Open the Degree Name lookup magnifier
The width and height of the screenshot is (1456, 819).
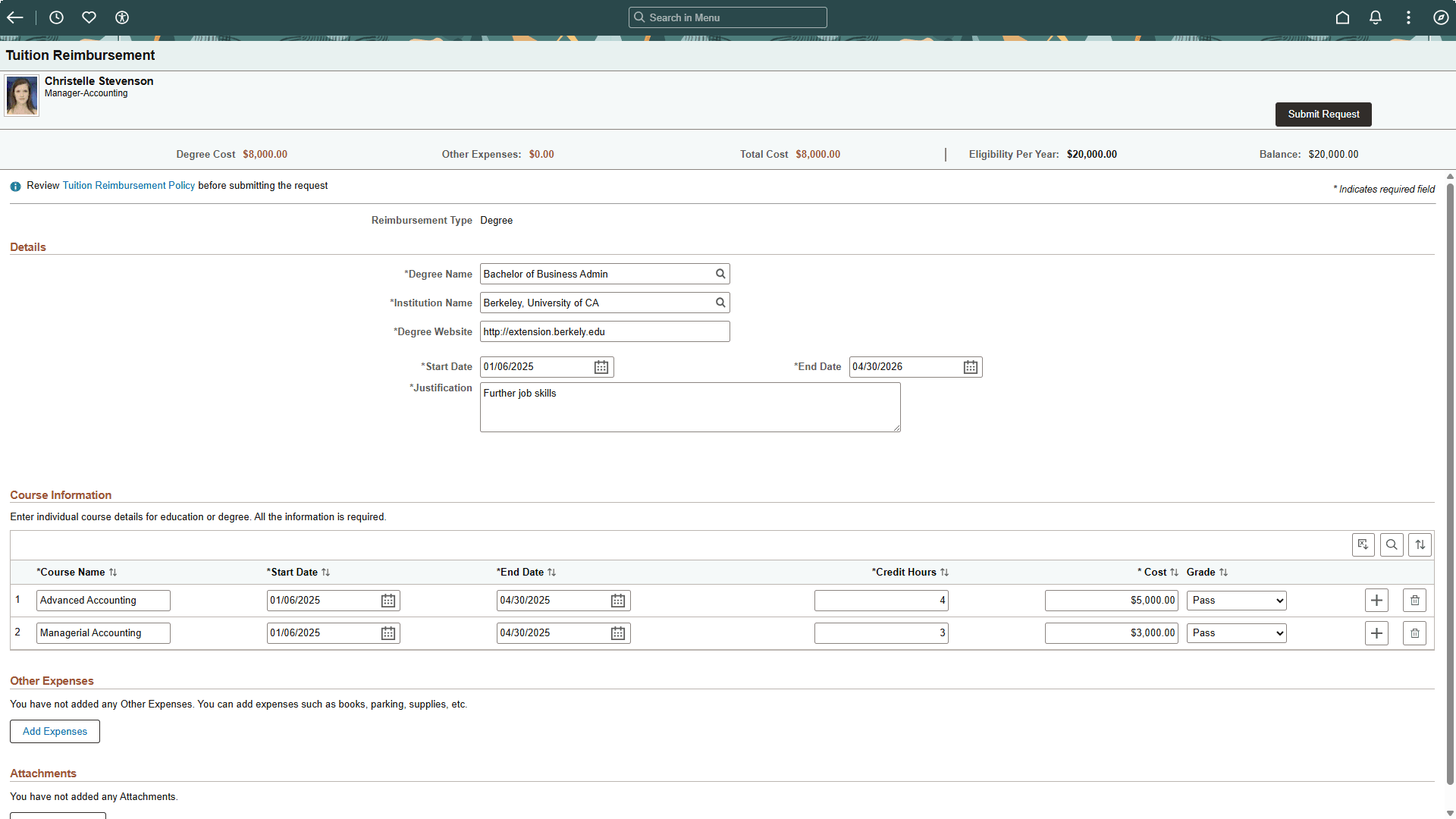720,274
